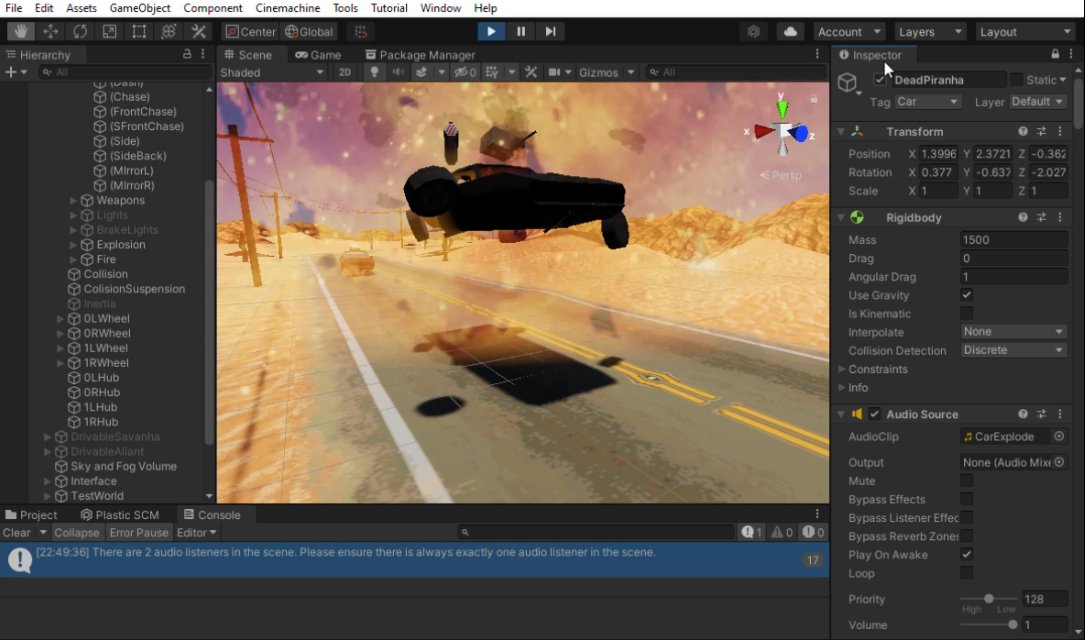Enable Loop on the Audio Source
Viewport: 1085px width, 640px height.
966,573
